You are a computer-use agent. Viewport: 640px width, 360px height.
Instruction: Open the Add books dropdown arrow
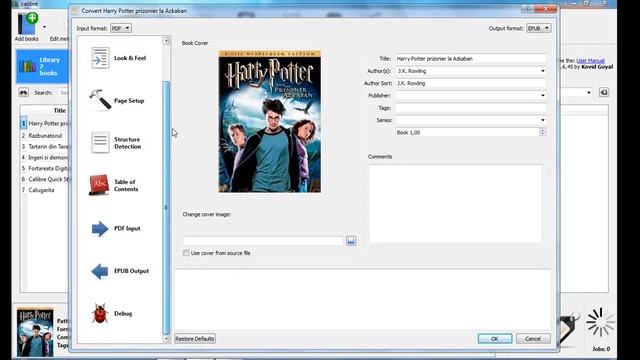point(44,27)
